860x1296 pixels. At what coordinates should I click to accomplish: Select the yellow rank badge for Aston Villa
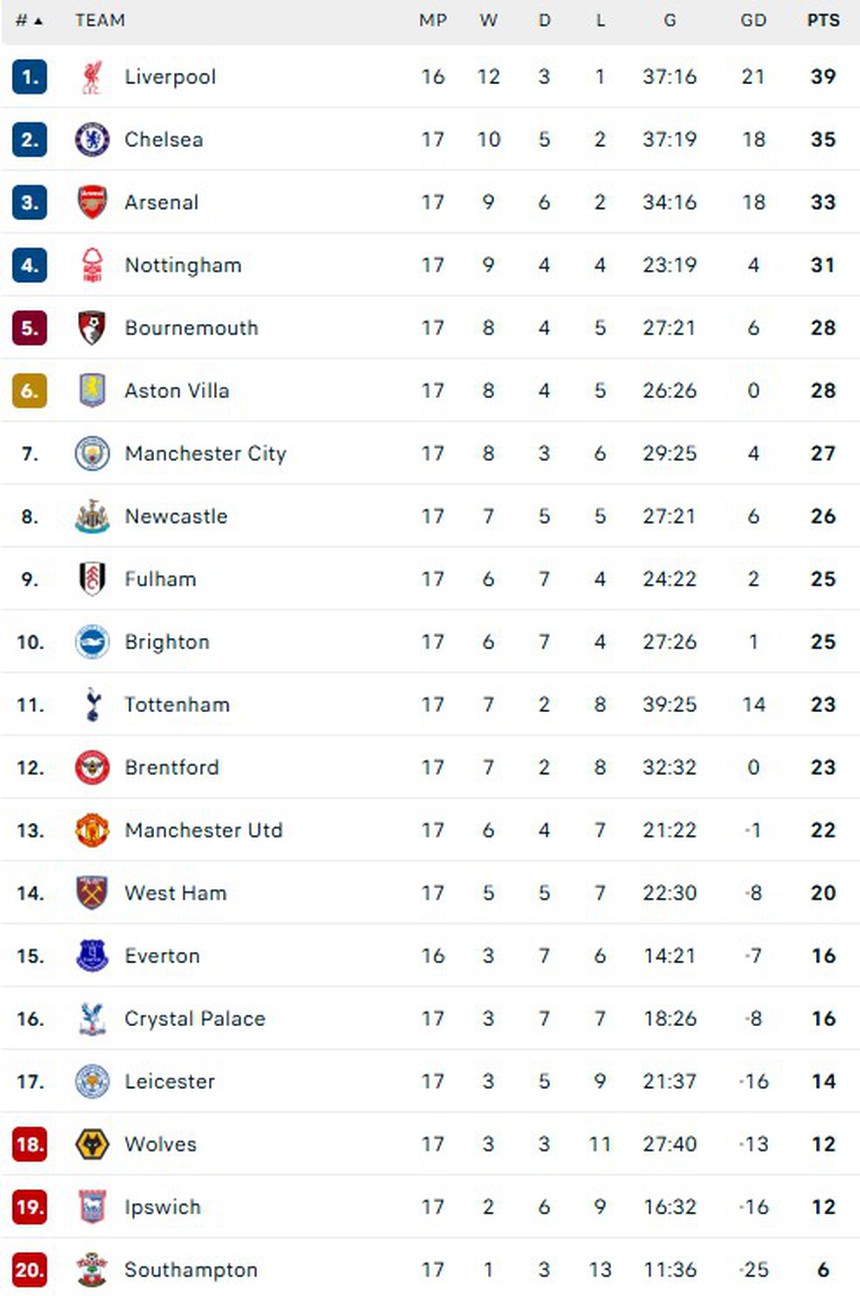pyautogui.click(x=29, y=391)
